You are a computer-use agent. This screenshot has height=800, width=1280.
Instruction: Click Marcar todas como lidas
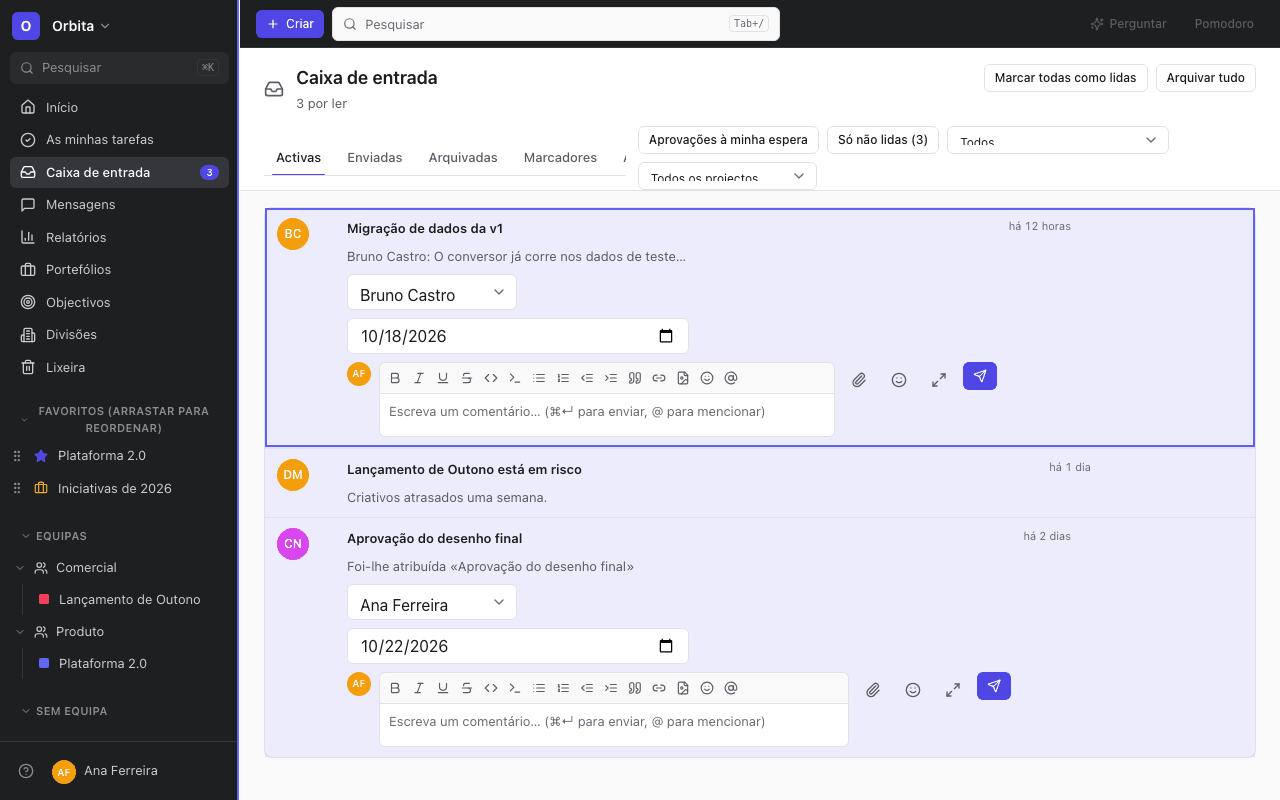pos(1066,78)
